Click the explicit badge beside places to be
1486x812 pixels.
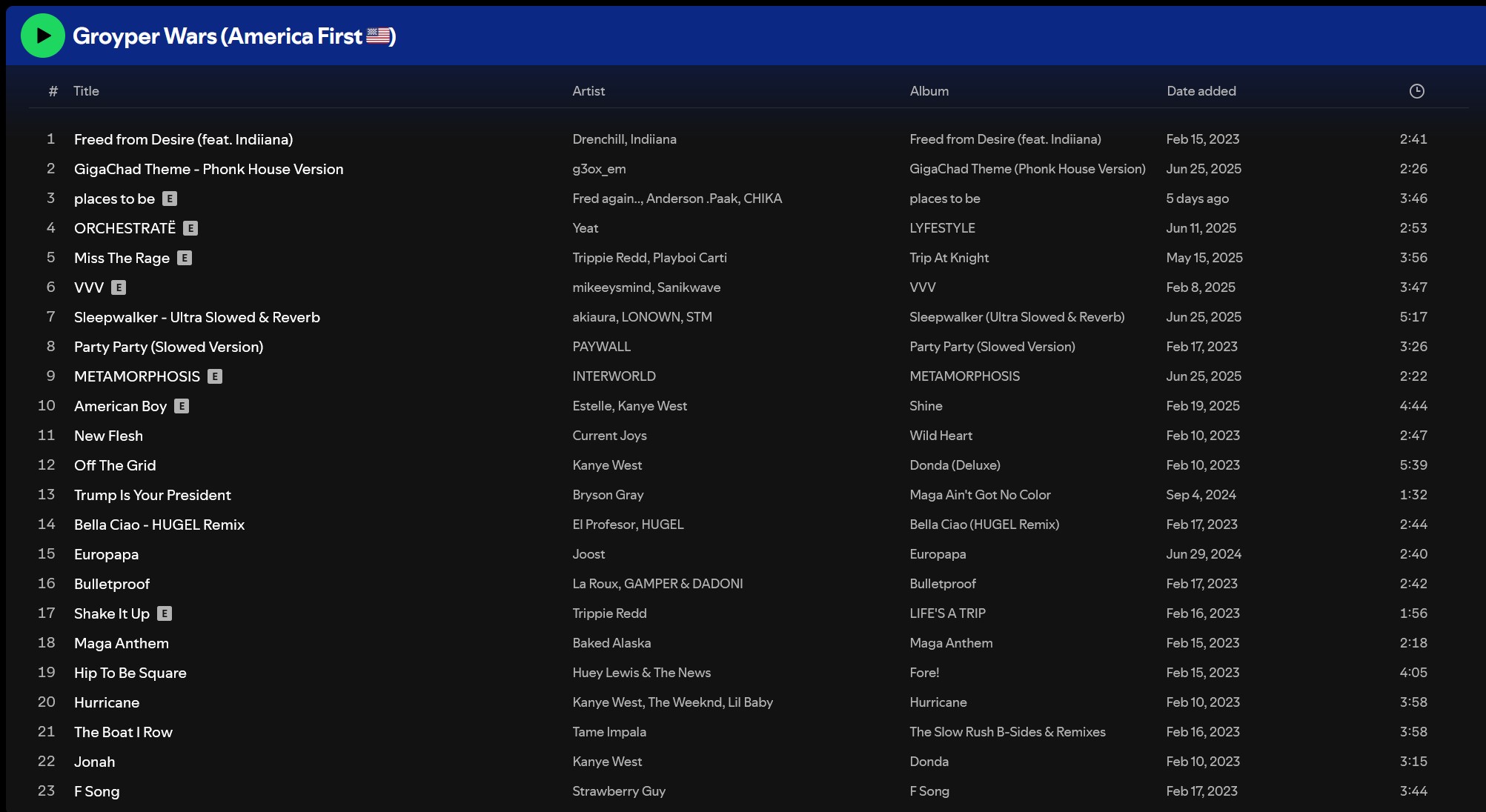tap(170, 199)
